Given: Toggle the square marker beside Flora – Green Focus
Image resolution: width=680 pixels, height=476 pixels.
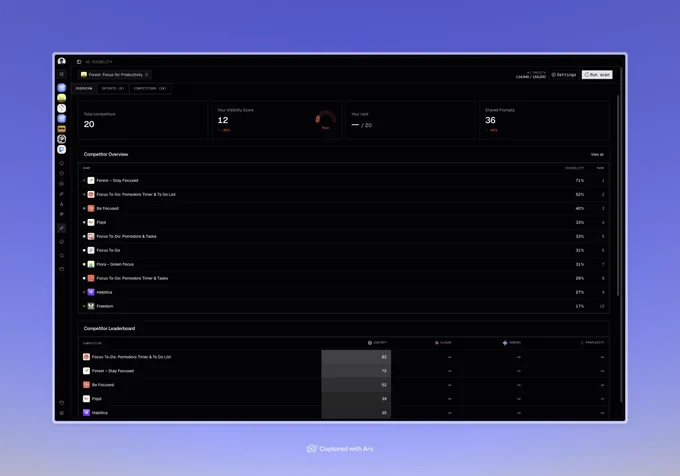Looking at the screenshot, I should point(84,264).
